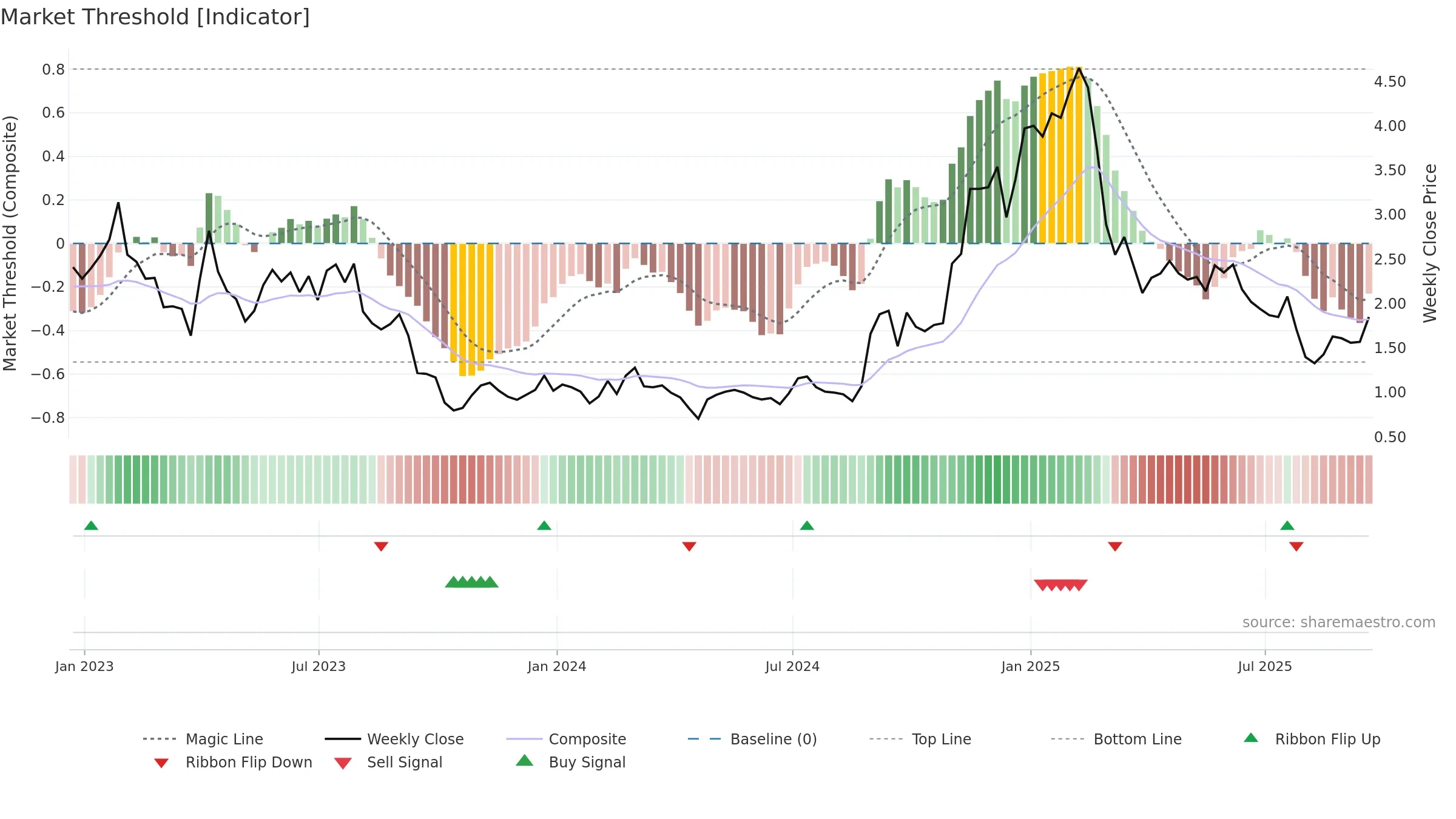Toggle the Ribbon Flip Up legend entry
The height and width of the screenshot is (819, 1456).
pos(1312,739)
